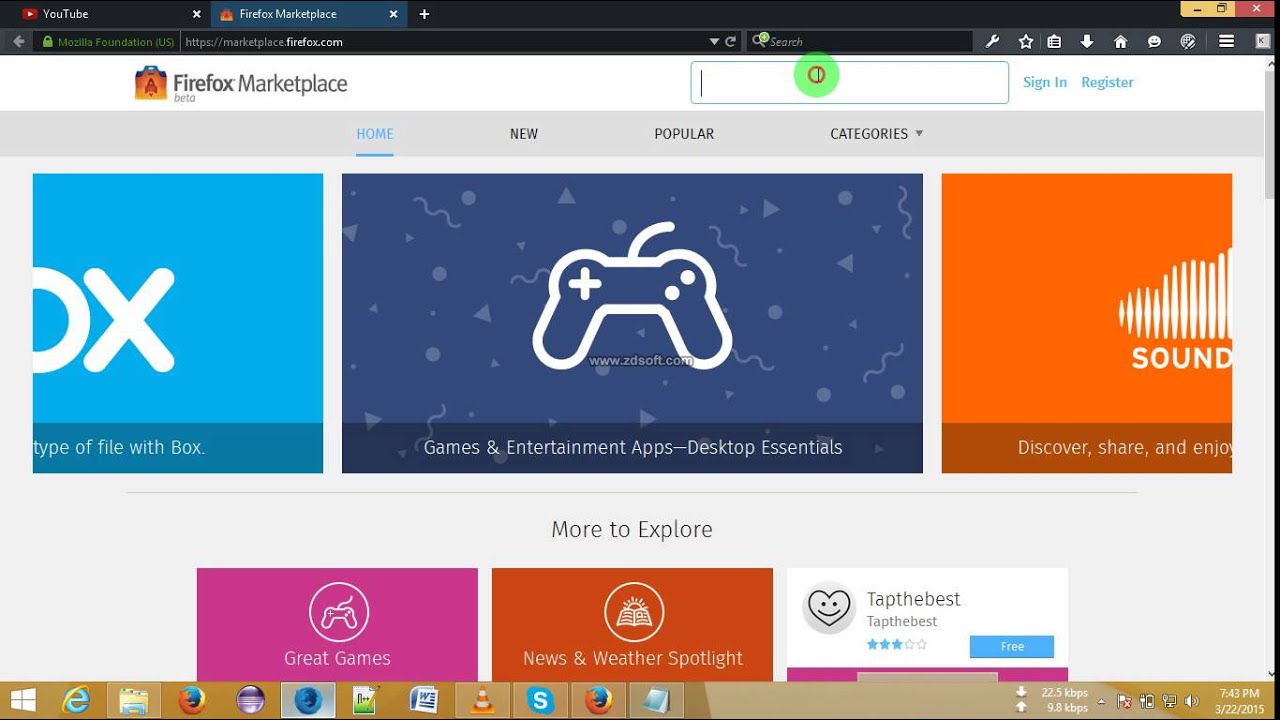Open Microsoft Word from taskbar

tap(424, 700)
